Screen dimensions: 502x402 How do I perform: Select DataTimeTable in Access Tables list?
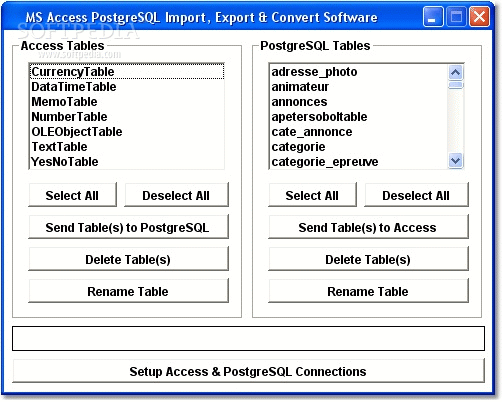127,87
